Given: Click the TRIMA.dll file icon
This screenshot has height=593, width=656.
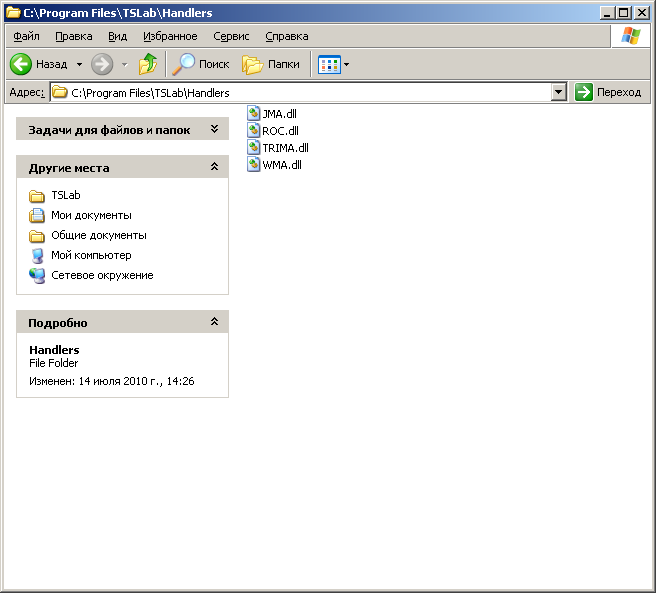Looking at the screenshot, I should [254, 147].
